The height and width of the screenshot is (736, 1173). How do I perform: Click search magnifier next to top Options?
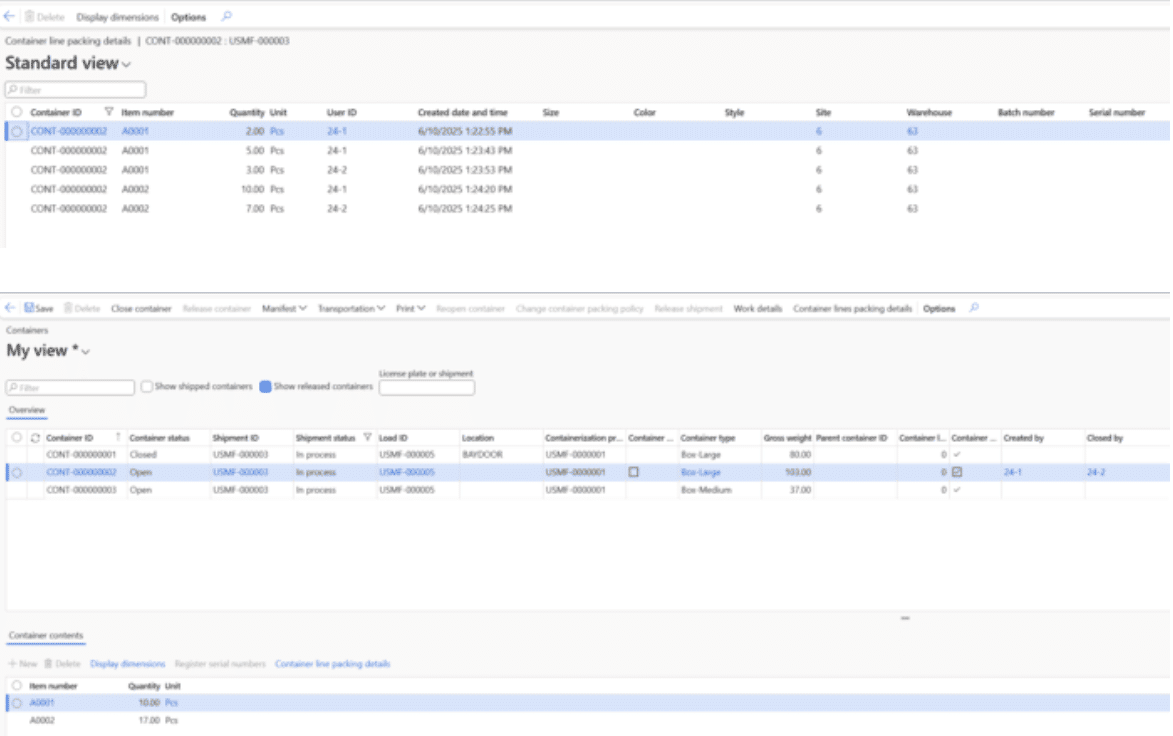[x=226, y=17]
